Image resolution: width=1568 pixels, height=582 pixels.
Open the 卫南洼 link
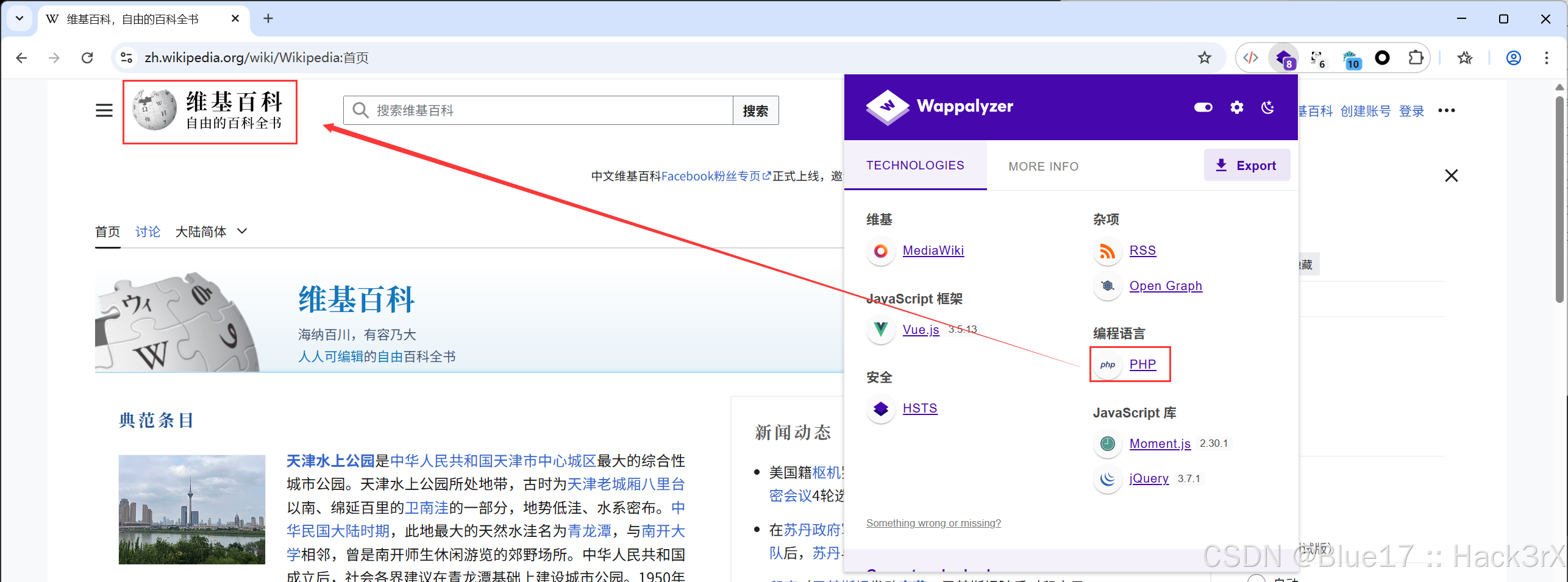[427, 508]
